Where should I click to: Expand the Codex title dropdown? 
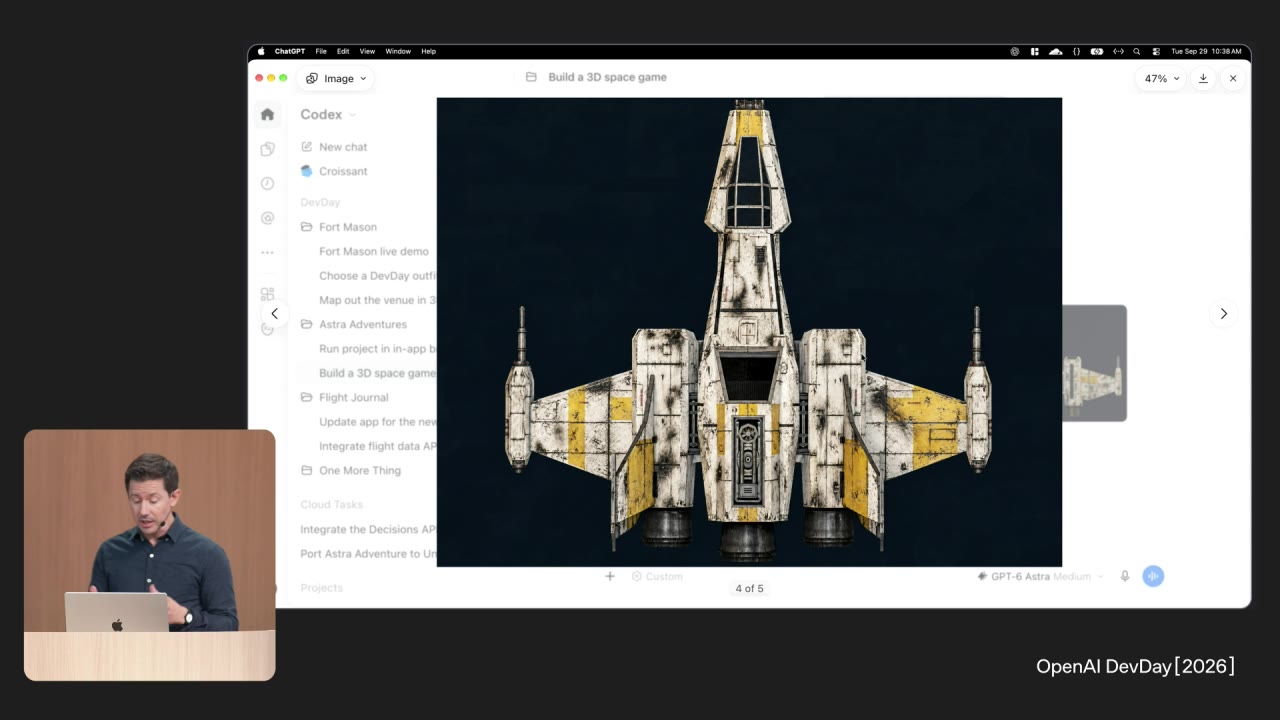click(x=328, y=114)
